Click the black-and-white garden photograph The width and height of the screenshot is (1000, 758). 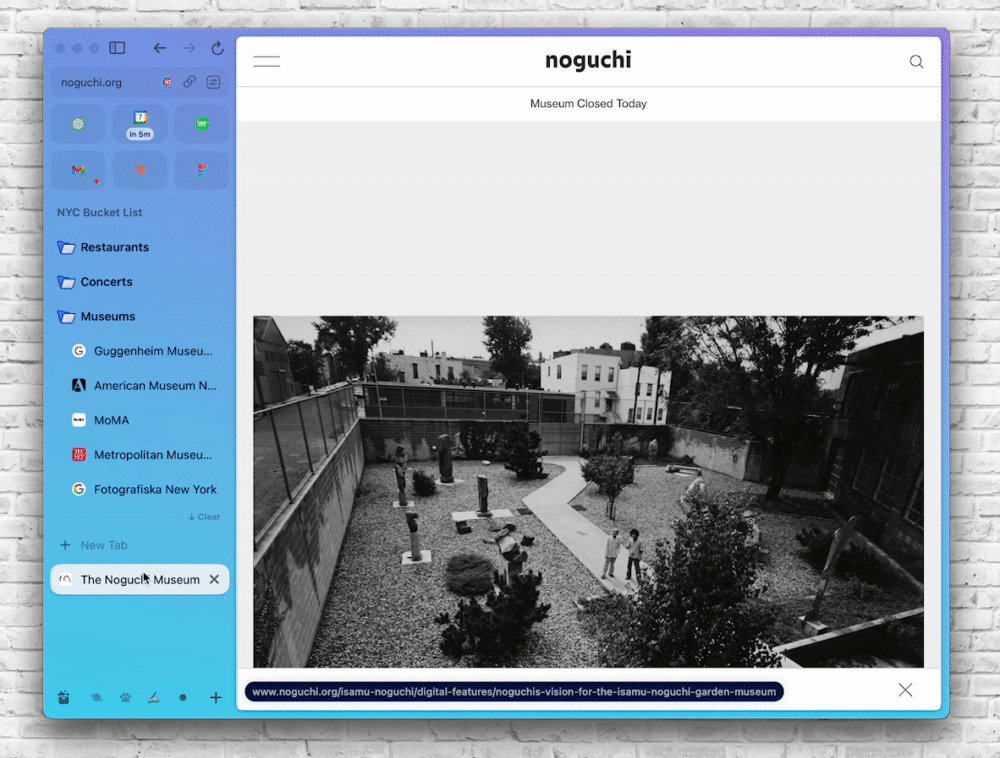pos(588,492)
